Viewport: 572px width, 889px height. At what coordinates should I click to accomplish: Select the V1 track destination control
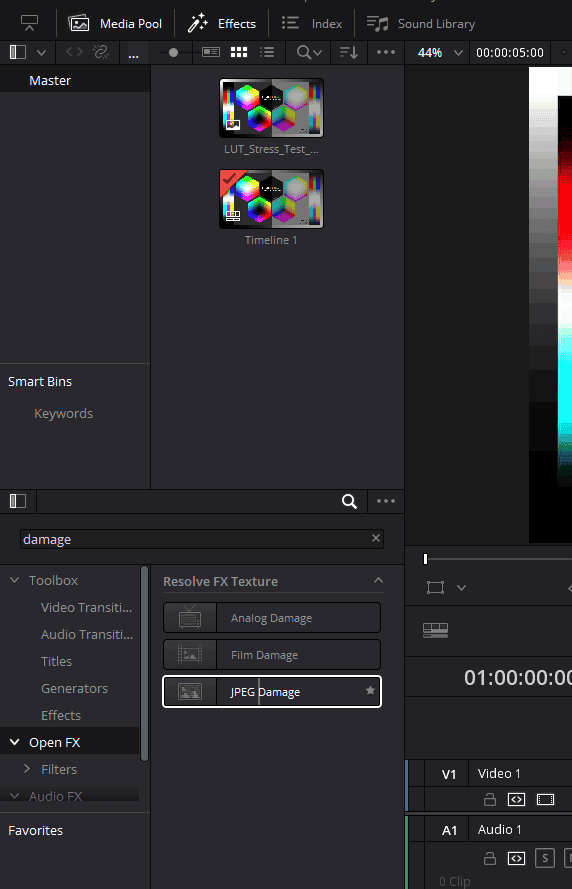(x=449, y=774)
